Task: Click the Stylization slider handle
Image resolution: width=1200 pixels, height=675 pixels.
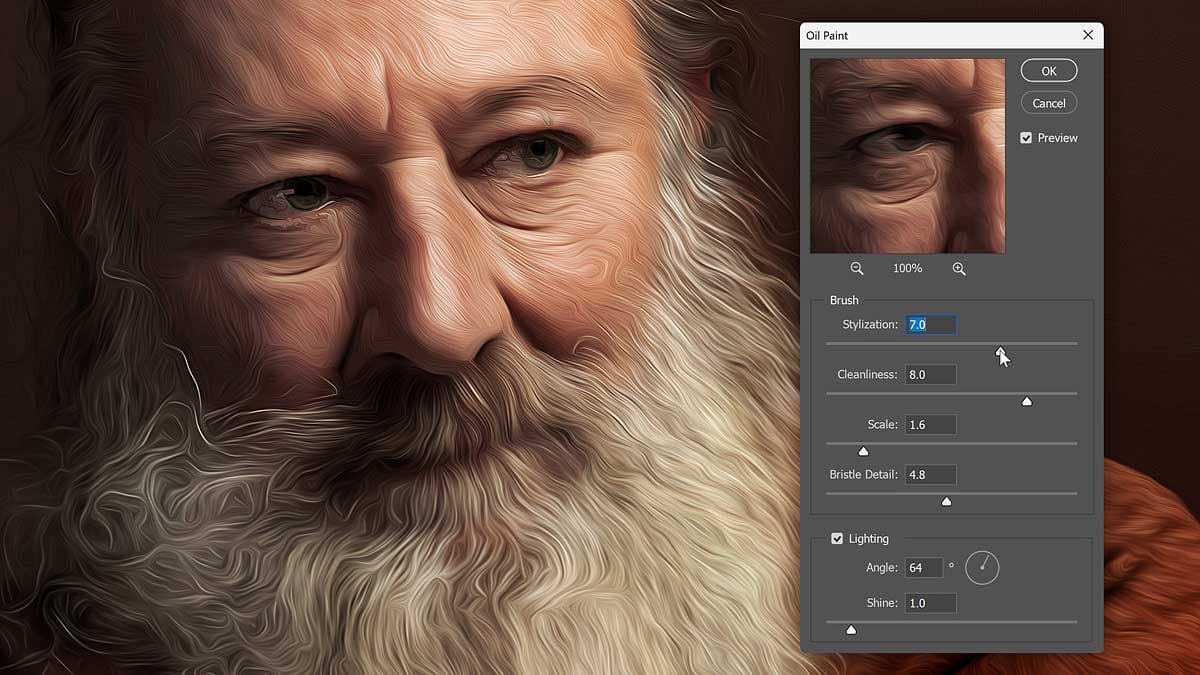Action: 1000,350
